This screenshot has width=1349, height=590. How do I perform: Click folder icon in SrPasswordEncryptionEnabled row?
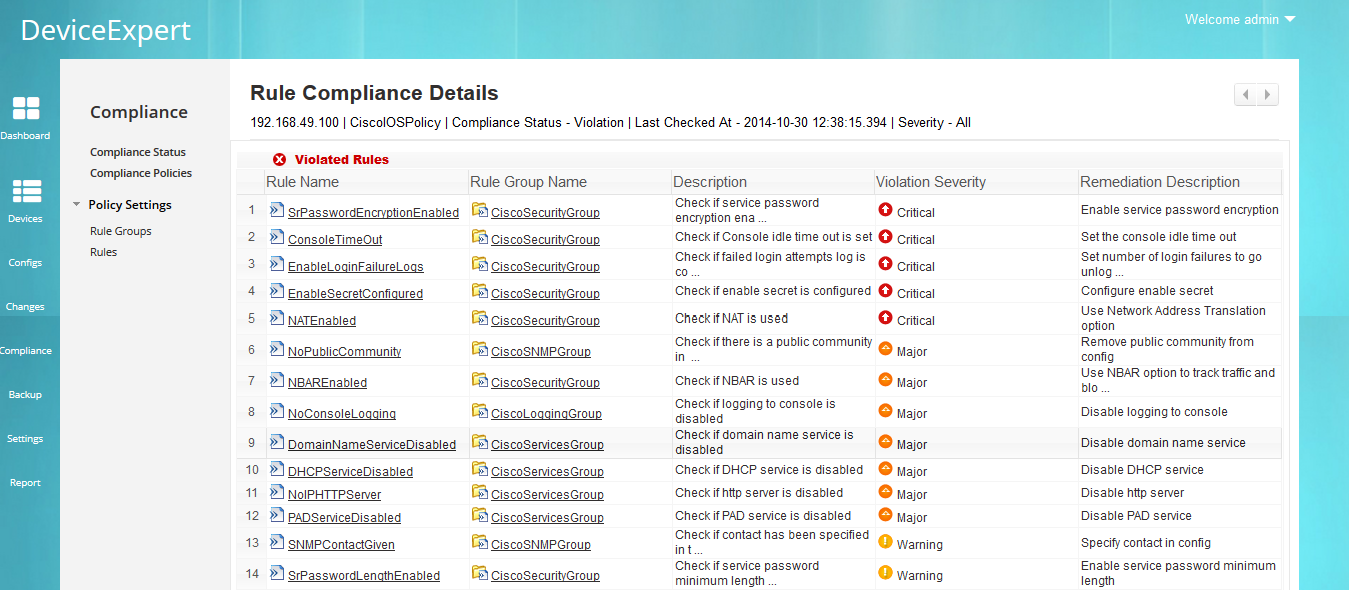click(480, 210)
